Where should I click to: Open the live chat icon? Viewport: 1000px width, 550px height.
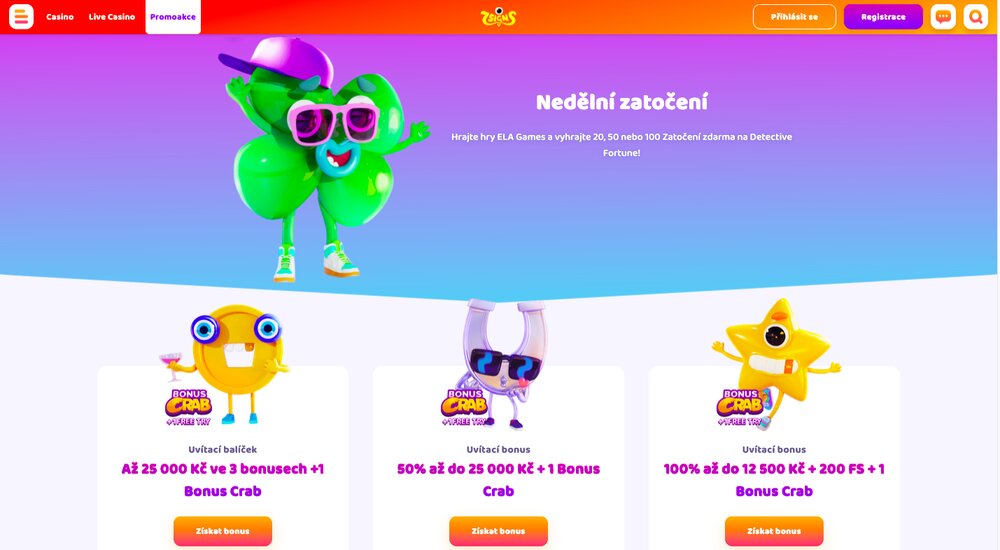[x=943, y=17]
